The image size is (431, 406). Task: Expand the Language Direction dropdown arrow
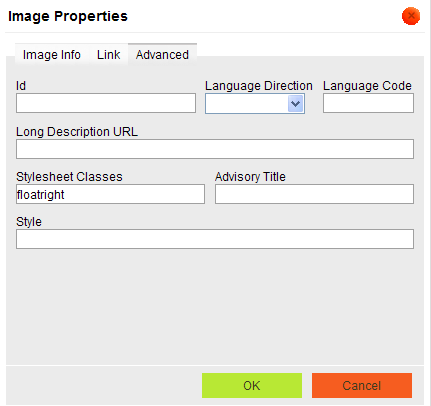(x=295, y=104)
